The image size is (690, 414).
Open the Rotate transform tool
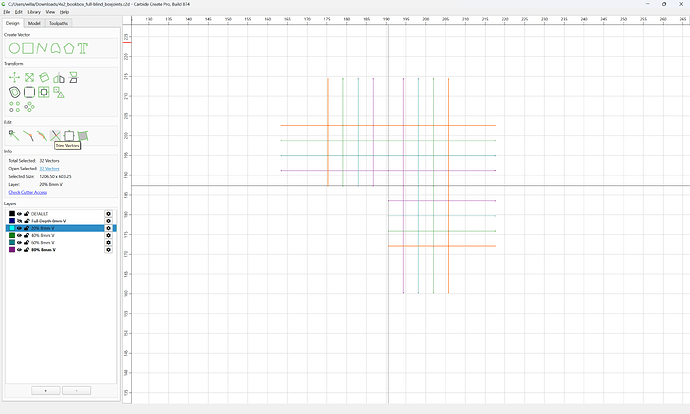point(44,78)
